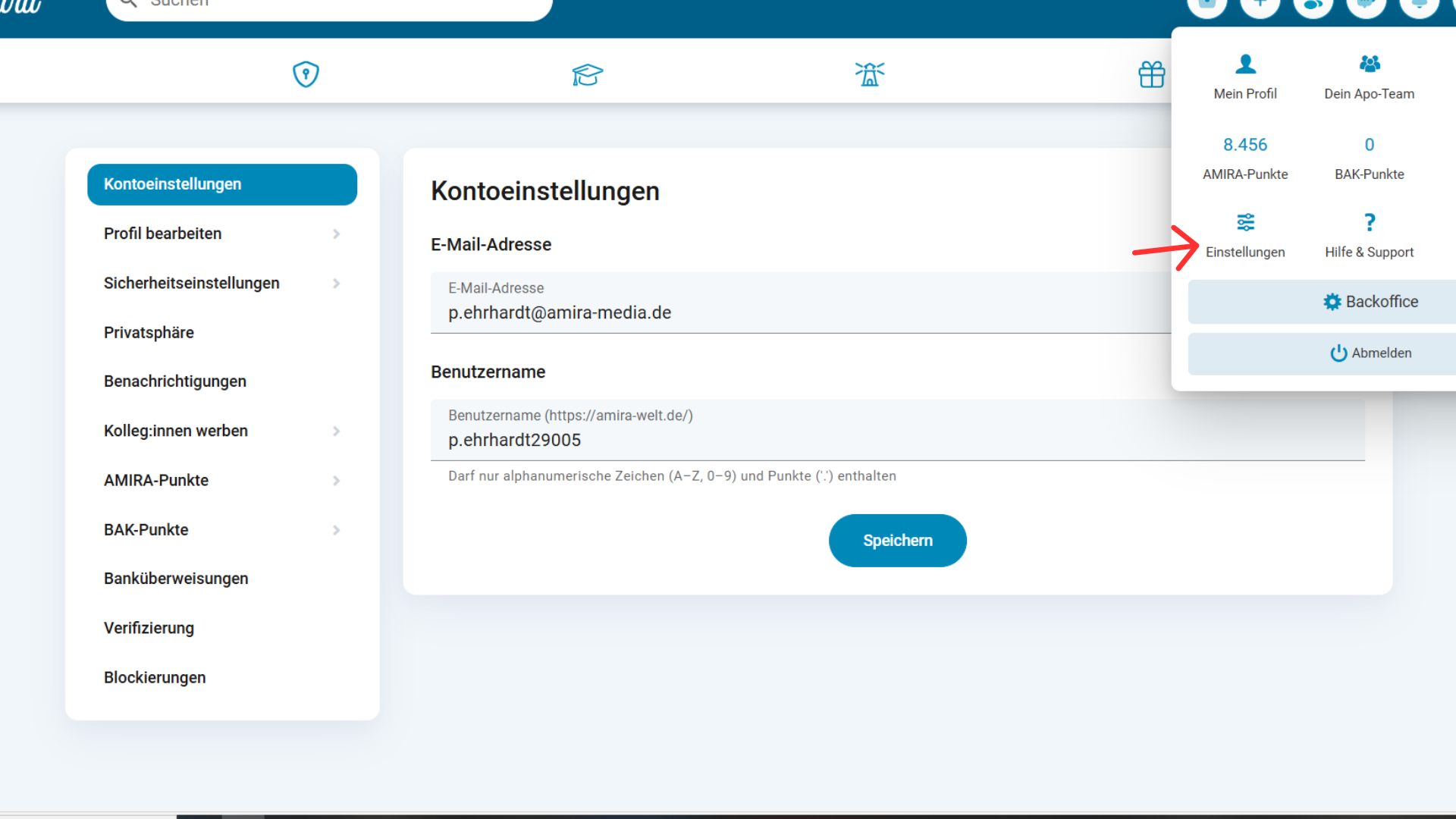
Task: Expand Kolleg:innen werben chevron
Action: pos(336,431)
